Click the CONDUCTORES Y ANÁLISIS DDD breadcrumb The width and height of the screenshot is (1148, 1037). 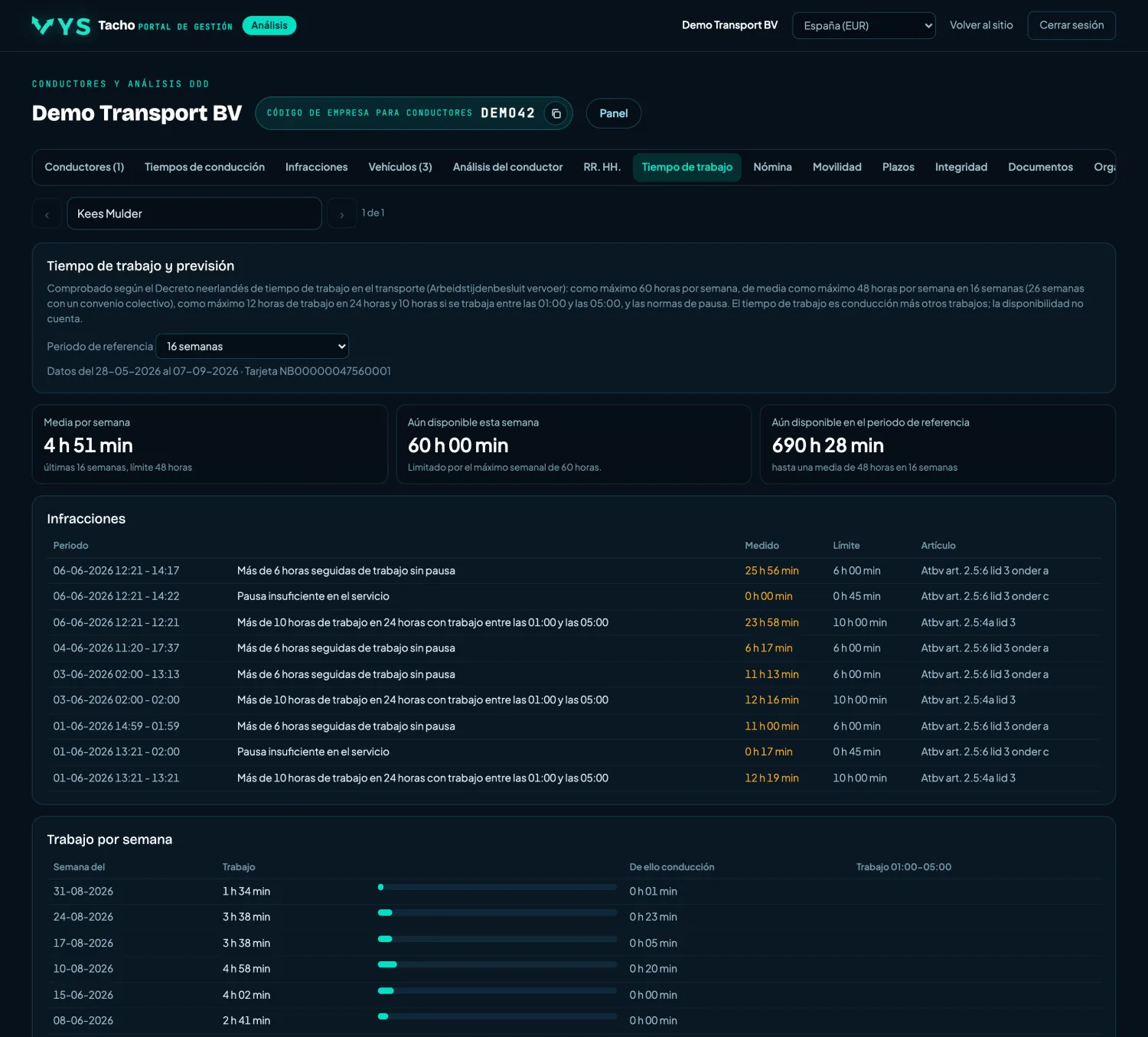(x=121, y=84)
